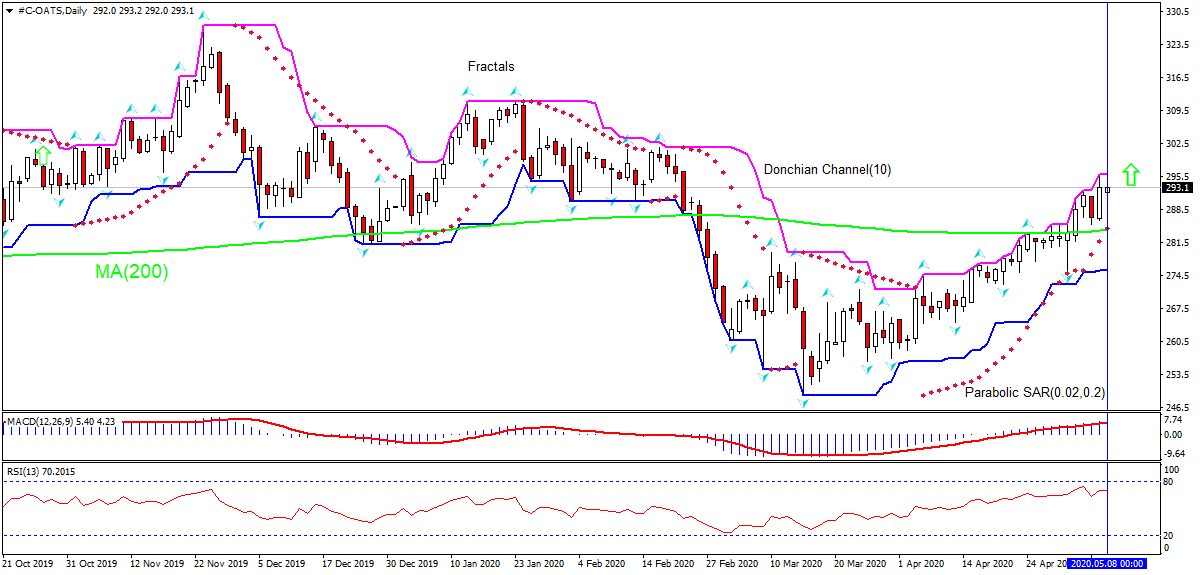1200x575 pixels.
Task: Click the 293.1 current price tag
Action: 1177,187
